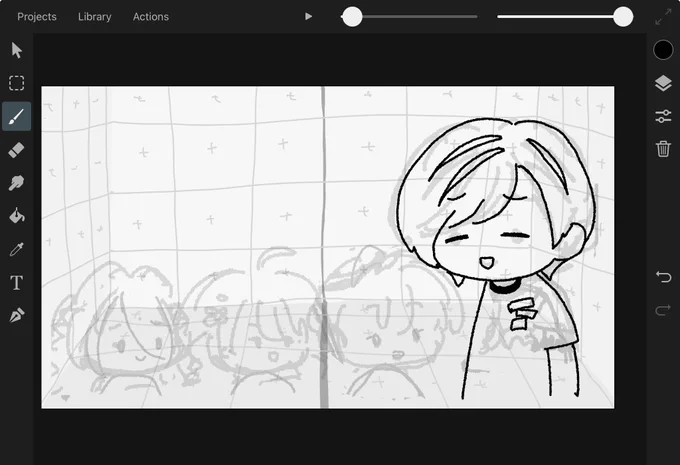Select the arrow pointer tool

tap(16, 50)
